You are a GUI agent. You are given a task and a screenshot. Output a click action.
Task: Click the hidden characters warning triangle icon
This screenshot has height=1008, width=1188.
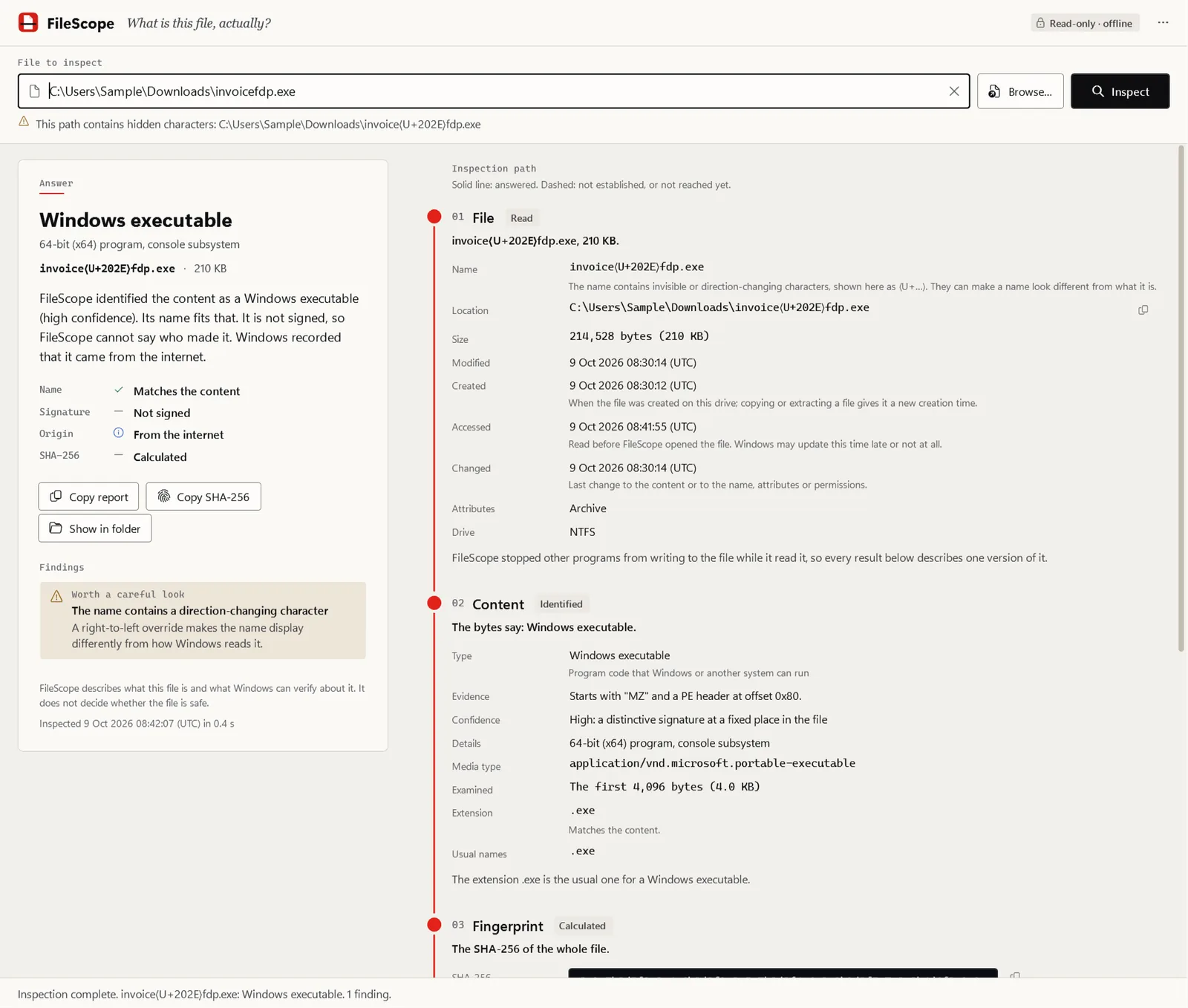point(24,121)
